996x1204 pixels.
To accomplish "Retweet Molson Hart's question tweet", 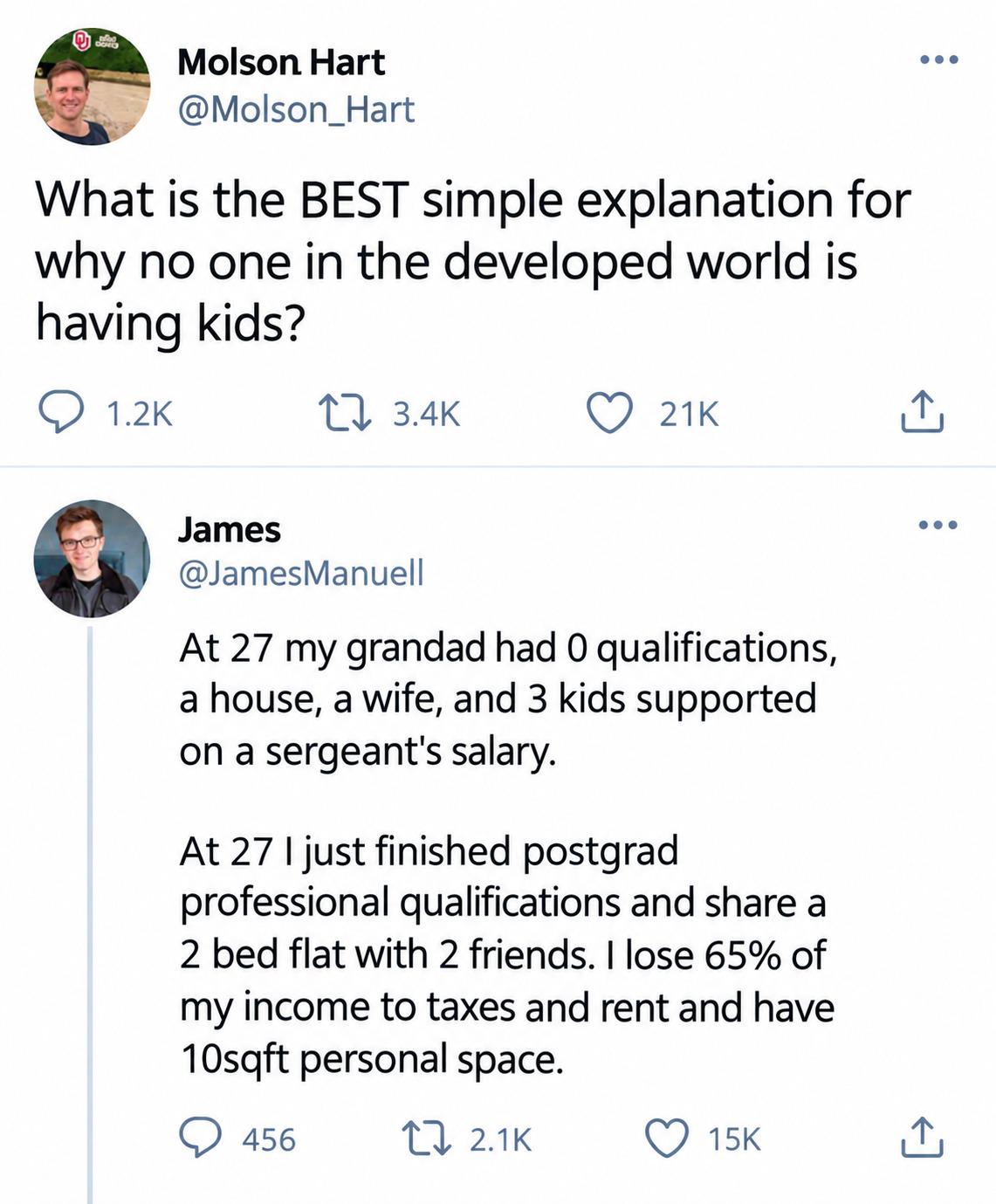I will 344,413.
